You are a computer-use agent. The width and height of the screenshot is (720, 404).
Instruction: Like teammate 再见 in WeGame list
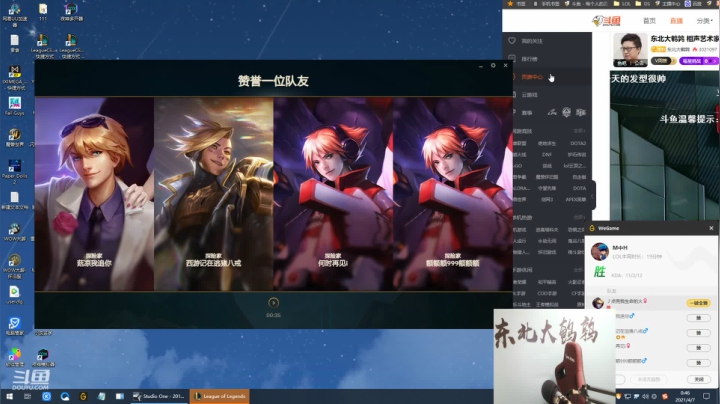(x=698, y=348)
